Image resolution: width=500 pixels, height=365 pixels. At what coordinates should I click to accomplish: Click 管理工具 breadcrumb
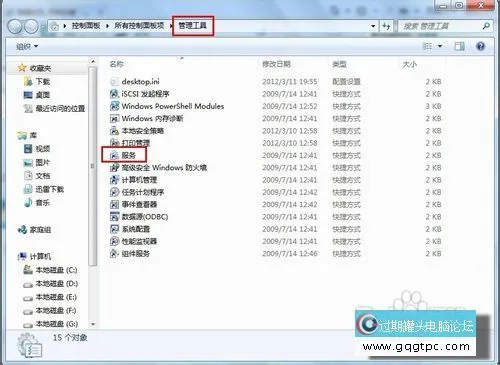pyautogui.click(x=192, y=26)
